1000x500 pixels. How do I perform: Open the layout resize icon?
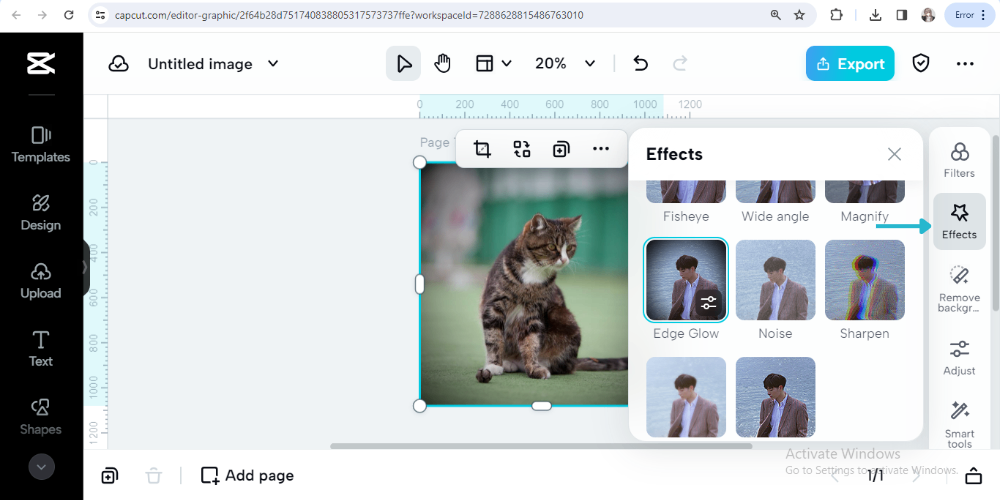pyautogui.click(x=485, y=63)
